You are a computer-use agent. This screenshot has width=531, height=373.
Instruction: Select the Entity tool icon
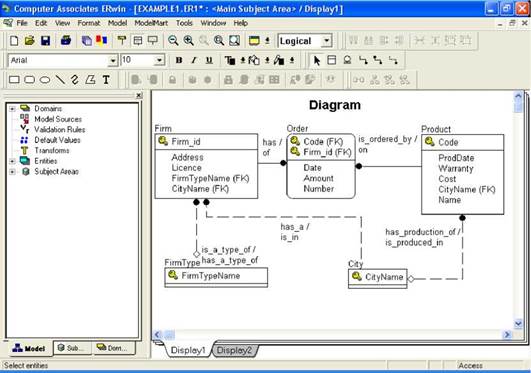pyautogui.click(x=332, y=60)
